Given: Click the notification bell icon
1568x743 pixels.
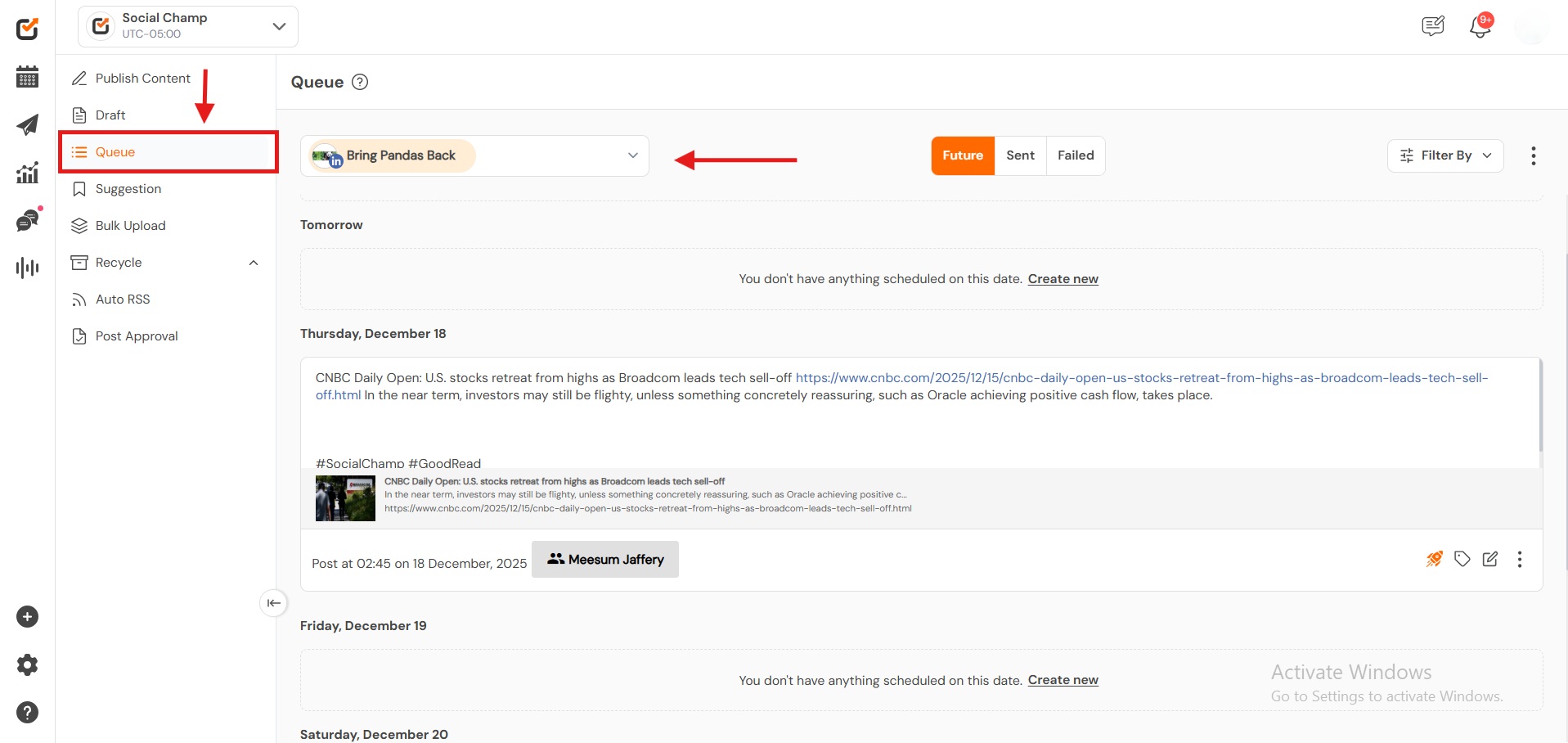Looking at the screenshot, I should click(1480, 26).
